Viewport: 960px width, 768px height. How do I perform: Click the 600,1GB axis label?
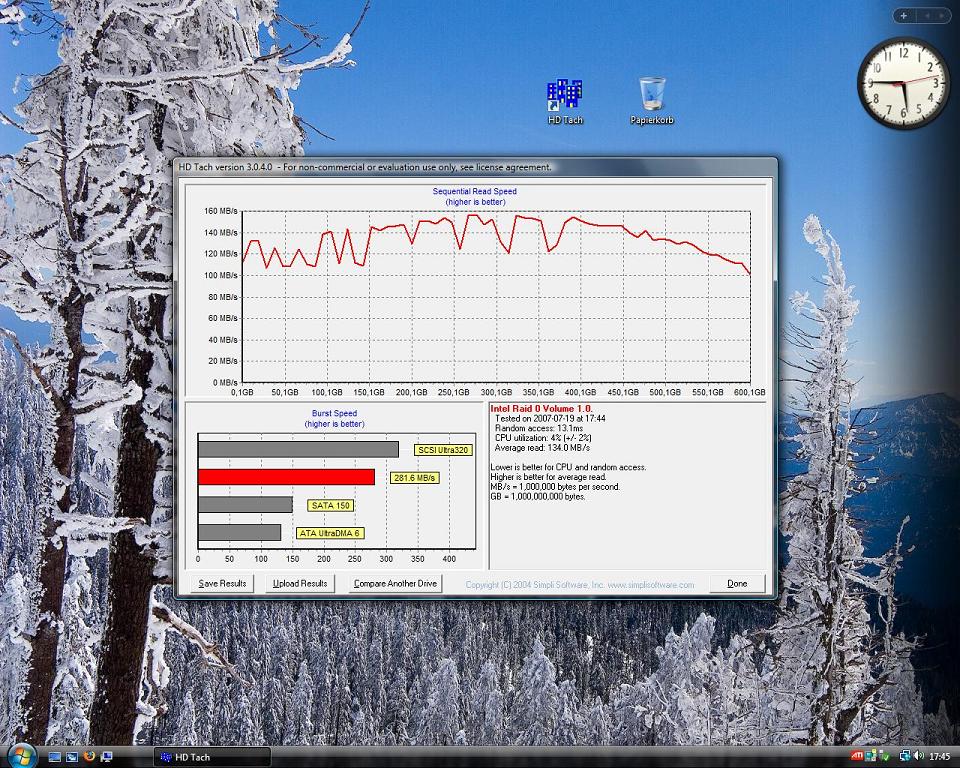pyautogui.click(x=749, y=392)
